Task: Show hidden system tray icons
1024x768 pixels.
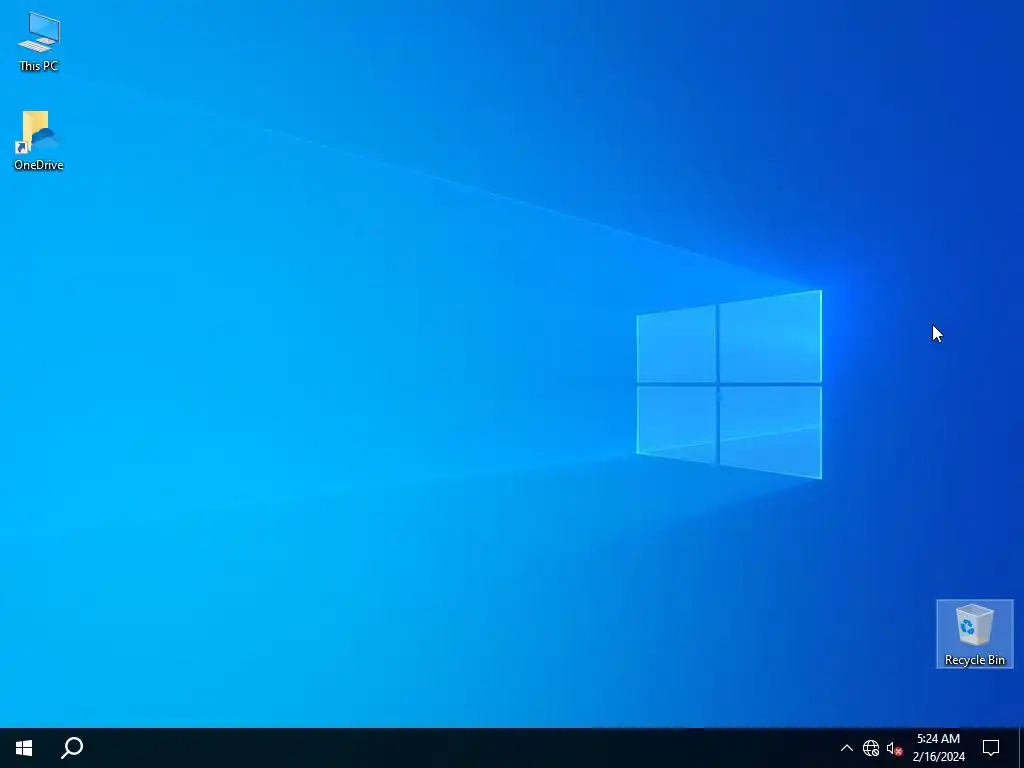Action: point(846,748)
